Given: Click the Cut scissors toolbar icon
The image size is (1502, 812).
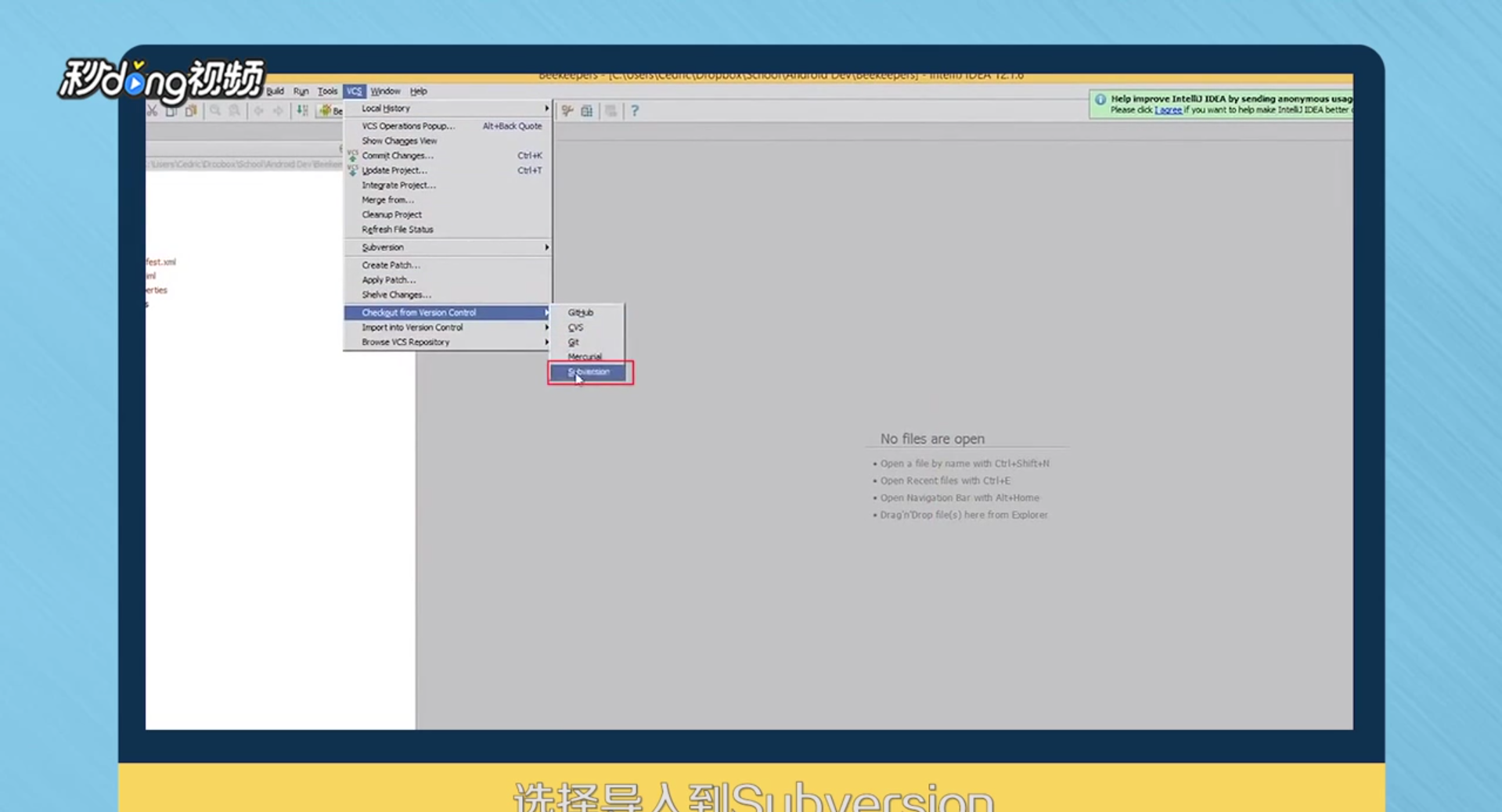Looking at the screenshot, I should click(x=152, y=111).
